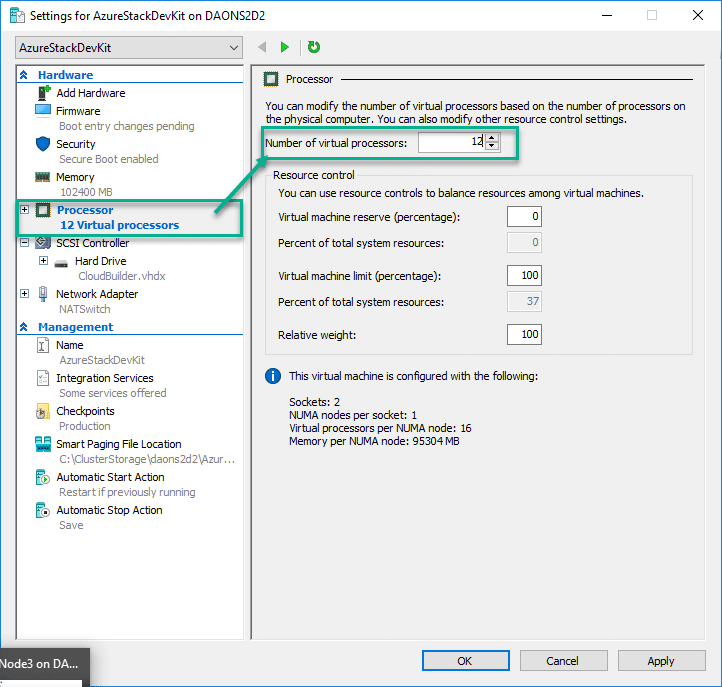
Task: Click the Smart Paging File Location icon
Action: 43,444
